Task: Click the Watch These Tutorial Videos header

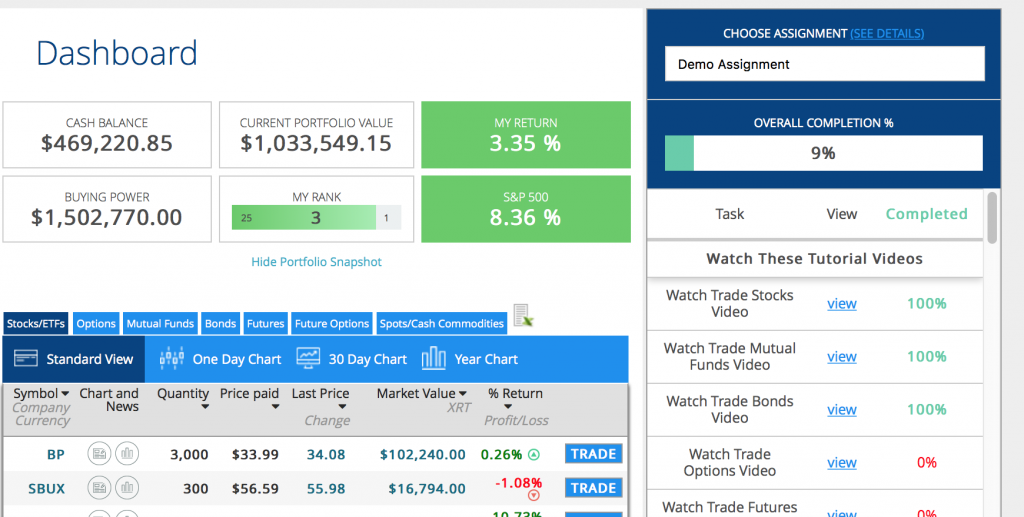Action: coord(814,258)
